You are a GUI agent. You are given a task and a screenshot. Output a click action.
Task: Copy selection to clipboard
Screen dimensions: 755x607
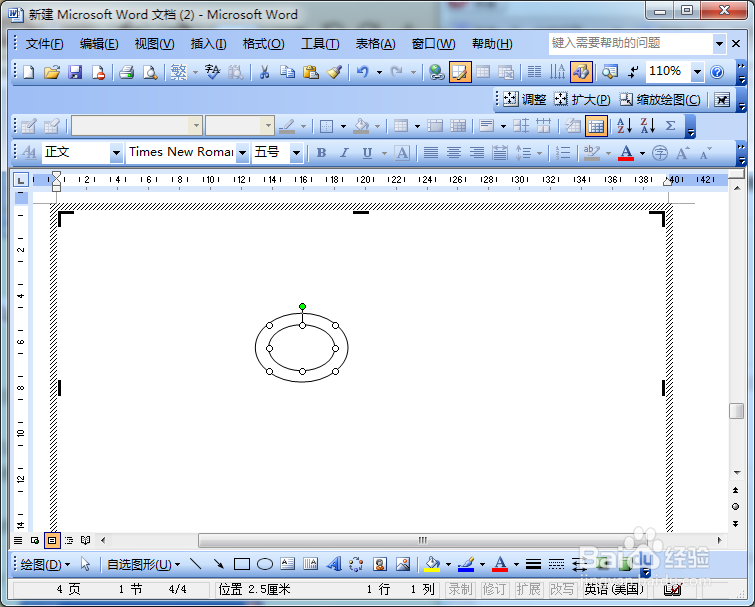287,72
